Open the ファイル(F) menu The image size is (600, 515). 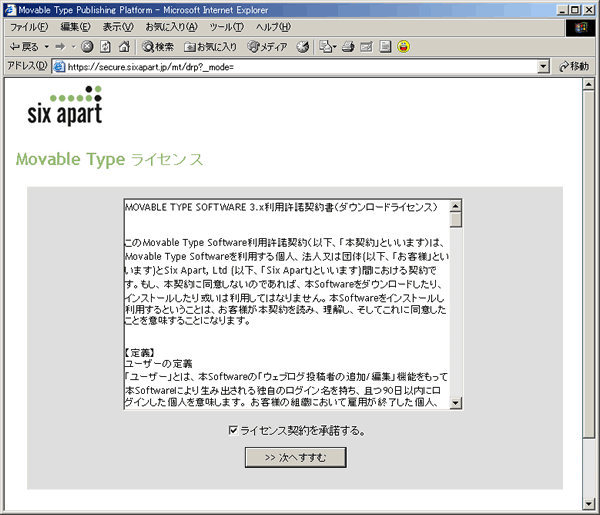tap(30, 26)
